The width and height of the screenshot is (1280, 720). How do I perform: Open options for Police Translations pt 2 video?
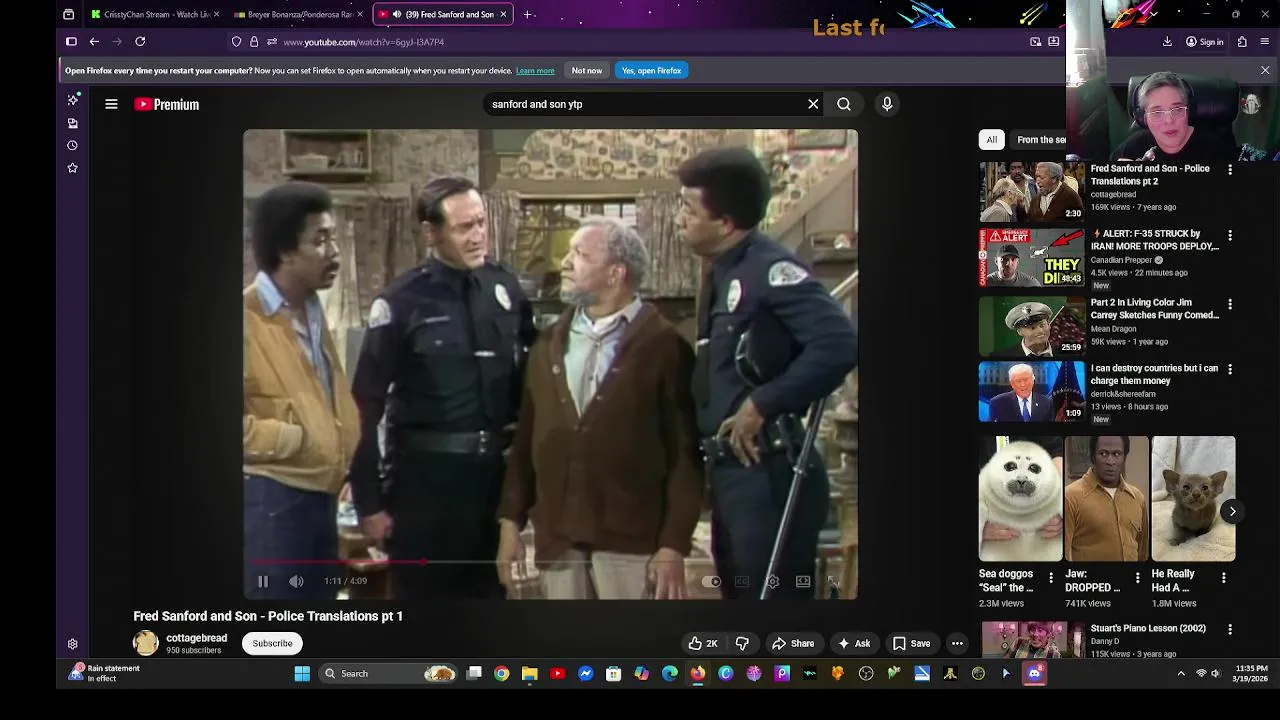coord(1230,170)
